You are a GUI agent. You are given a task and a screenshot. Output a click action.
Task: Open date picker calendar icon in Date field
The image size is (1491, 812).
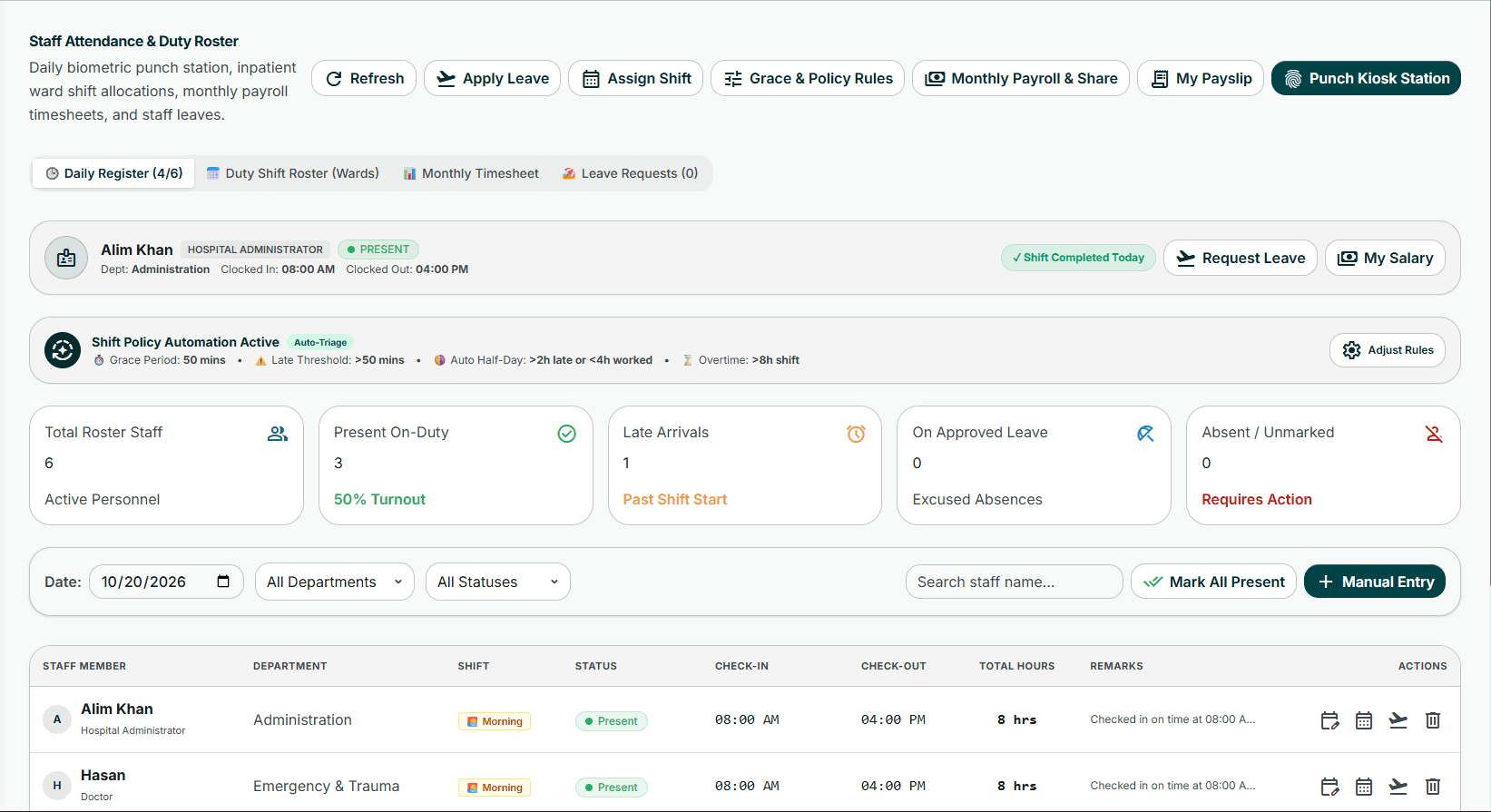pos(223,582)
